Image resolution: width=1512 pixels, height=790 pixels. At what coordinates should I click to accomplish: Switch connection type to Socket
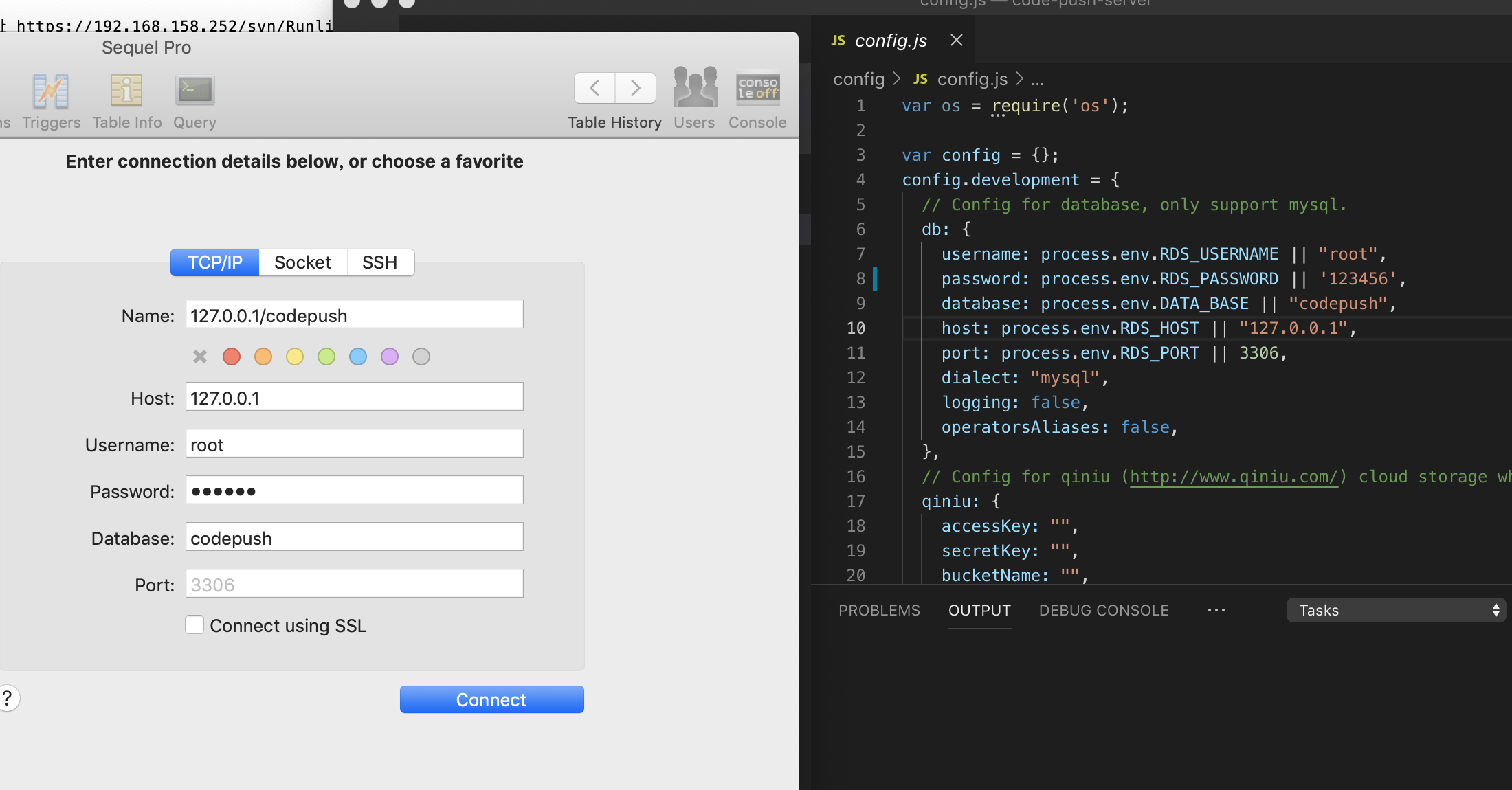(302, 262)
